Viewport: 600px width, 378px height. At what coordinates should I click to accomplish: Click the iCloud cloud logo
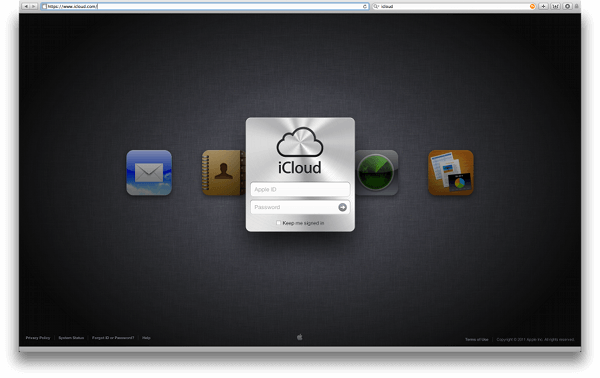click(300, 142)
